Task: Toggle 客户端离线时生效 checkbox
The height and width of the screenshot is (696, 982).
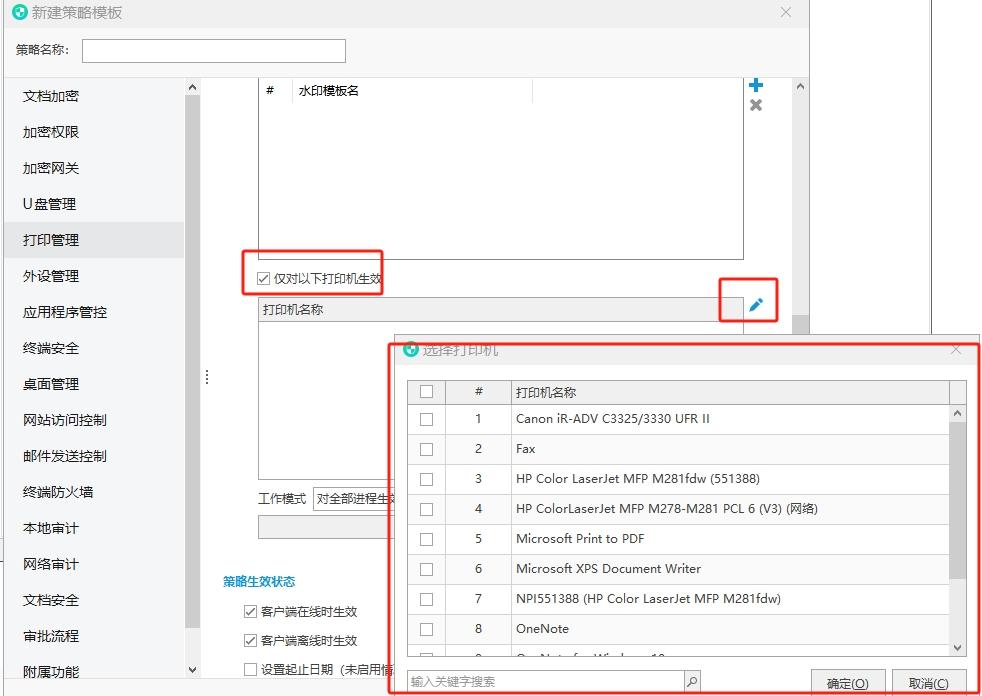Action: pyautogui.click(x=250, y=640)
